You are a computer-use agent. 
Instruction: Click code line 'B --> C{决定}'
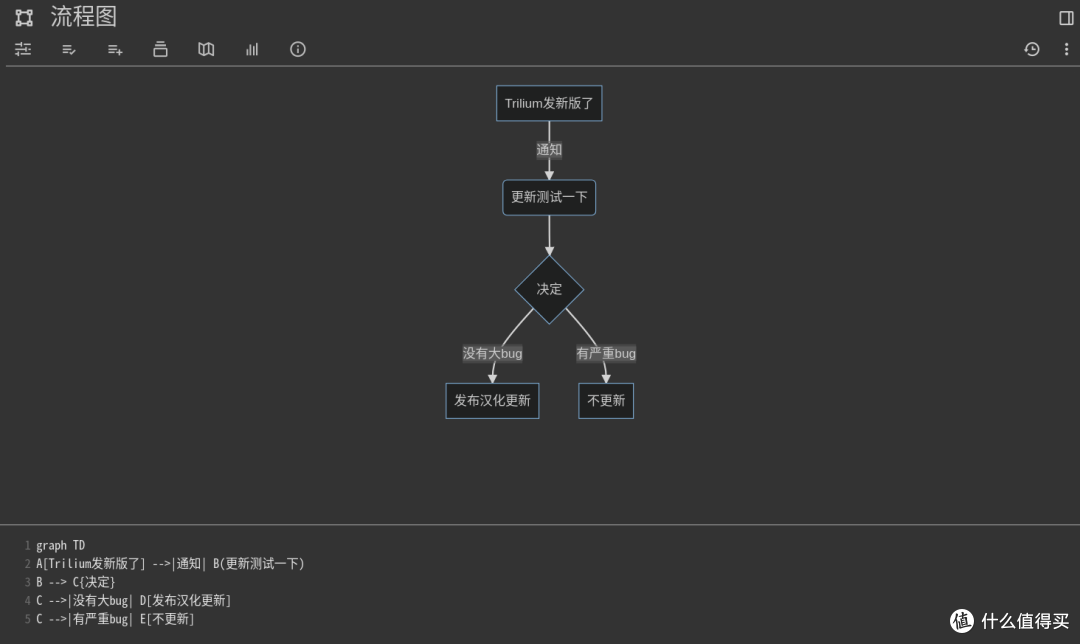pyautogui.click(x=76, y=582)
